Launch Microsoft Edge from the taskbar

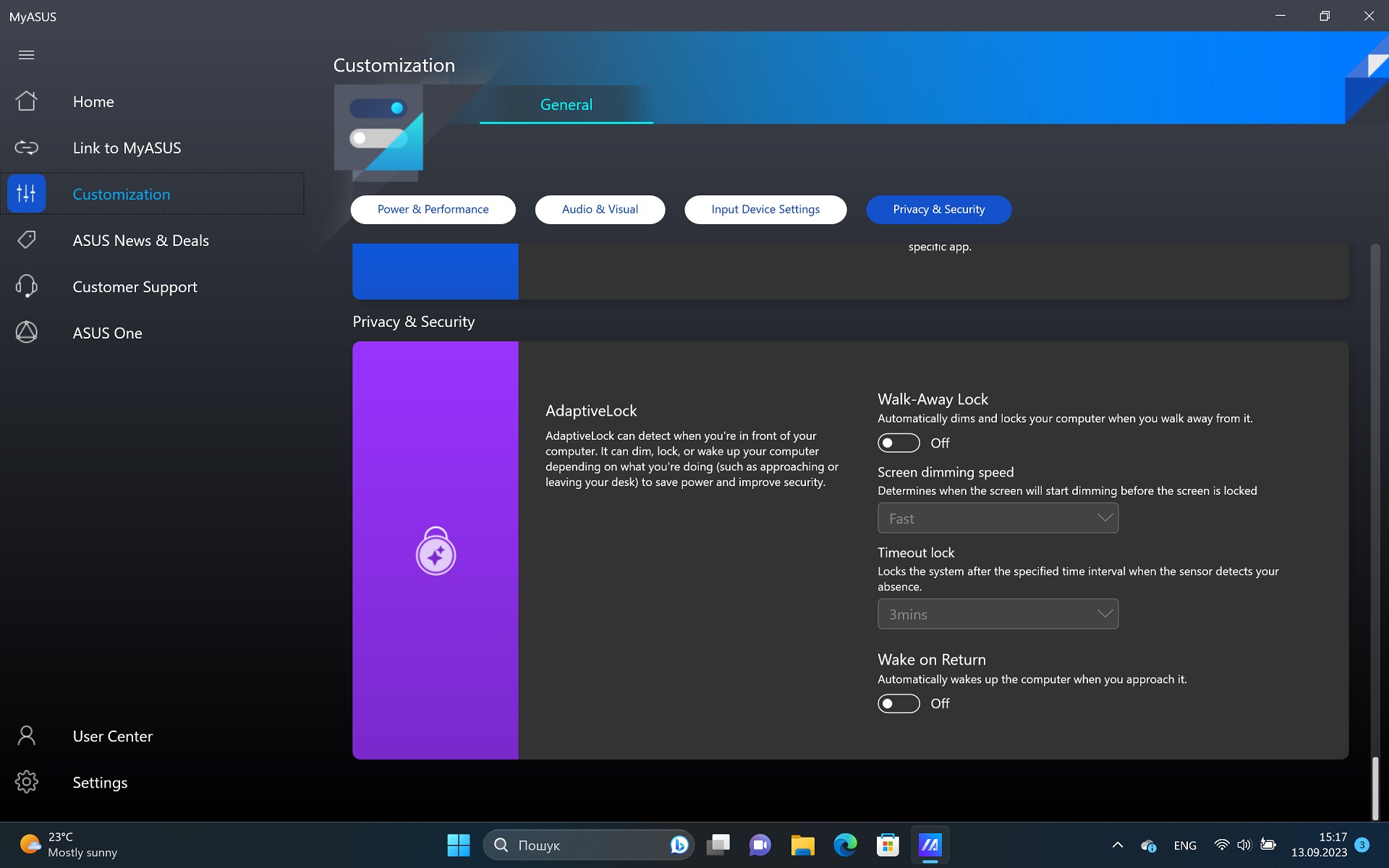click(845, 845)
